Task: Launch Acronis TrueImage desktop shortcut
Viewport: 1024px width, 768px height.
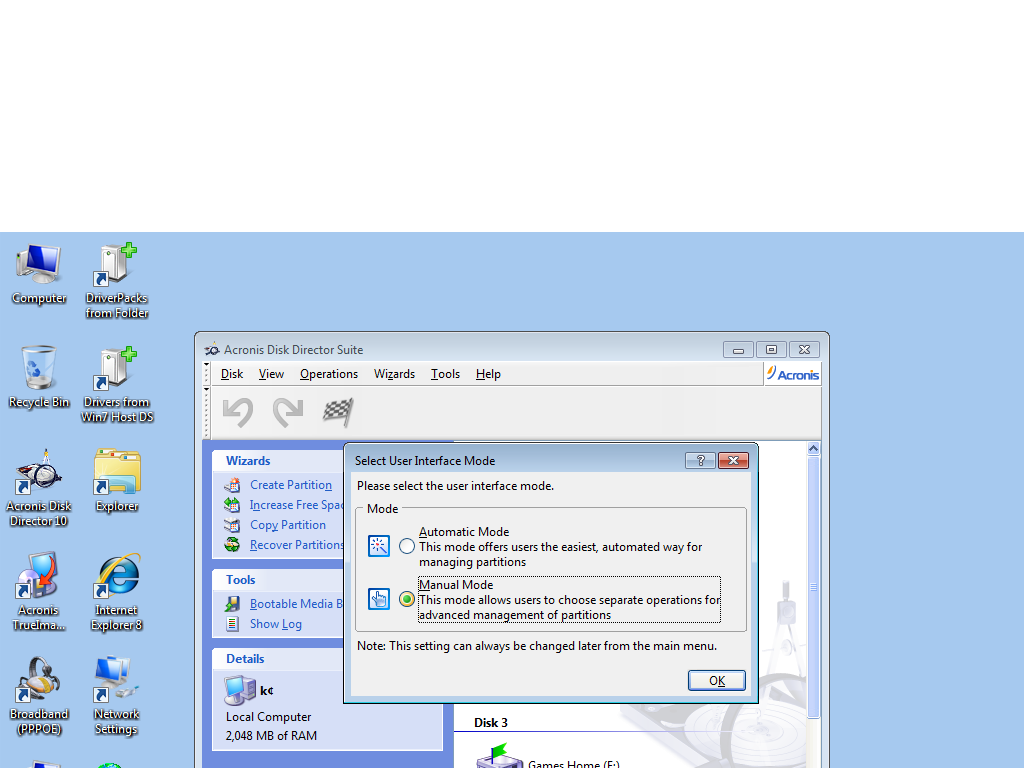Action: tap(39, 592)
